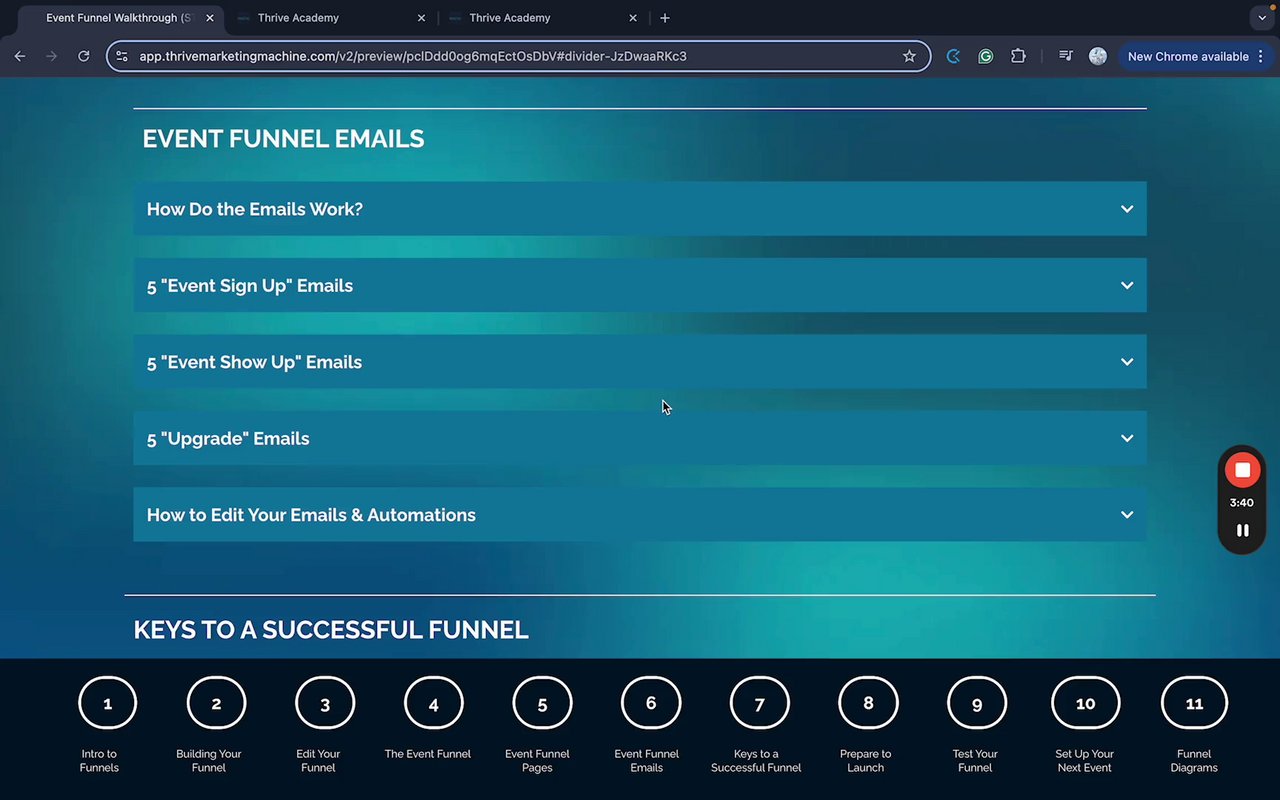Click the step 3 circle

325,704
